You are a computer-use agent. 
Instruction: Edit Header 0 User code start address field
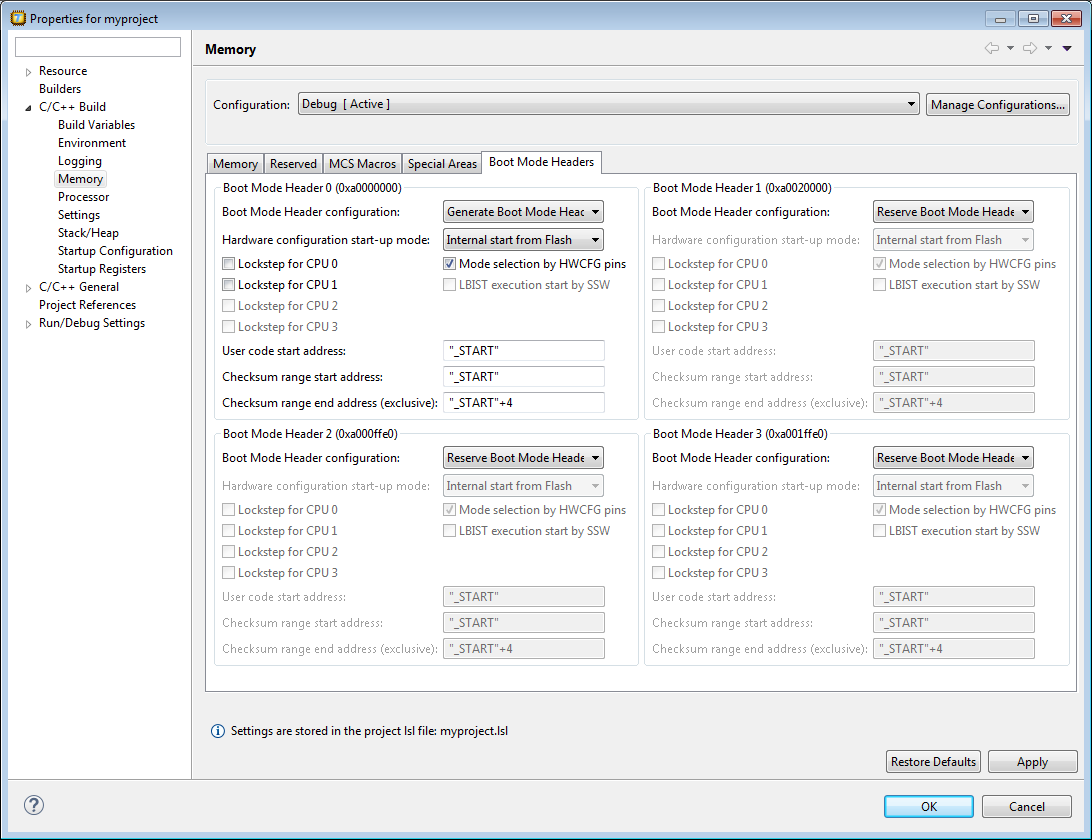524,350
